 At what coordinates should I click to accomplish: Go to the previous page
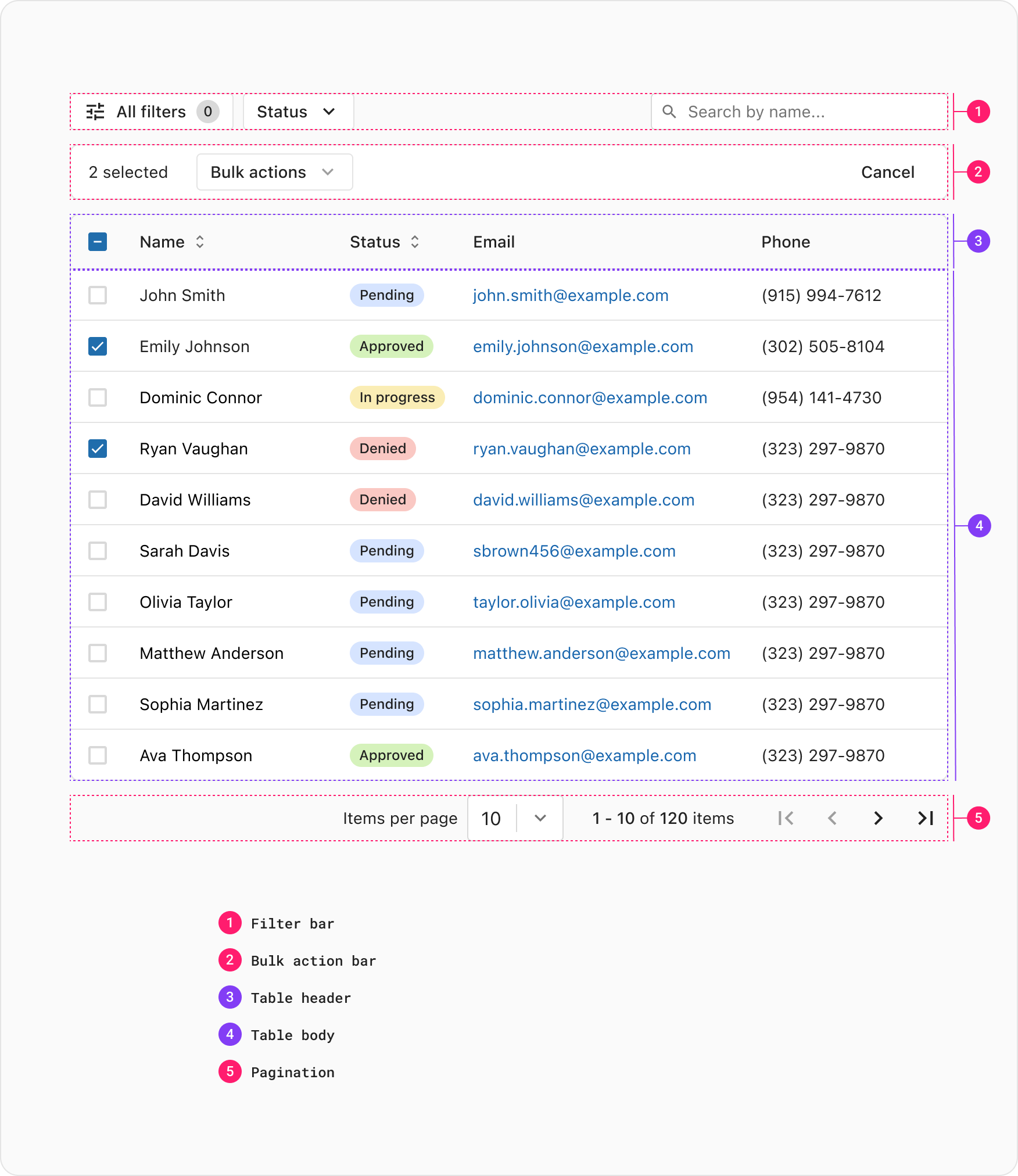[x=832, y=818]
